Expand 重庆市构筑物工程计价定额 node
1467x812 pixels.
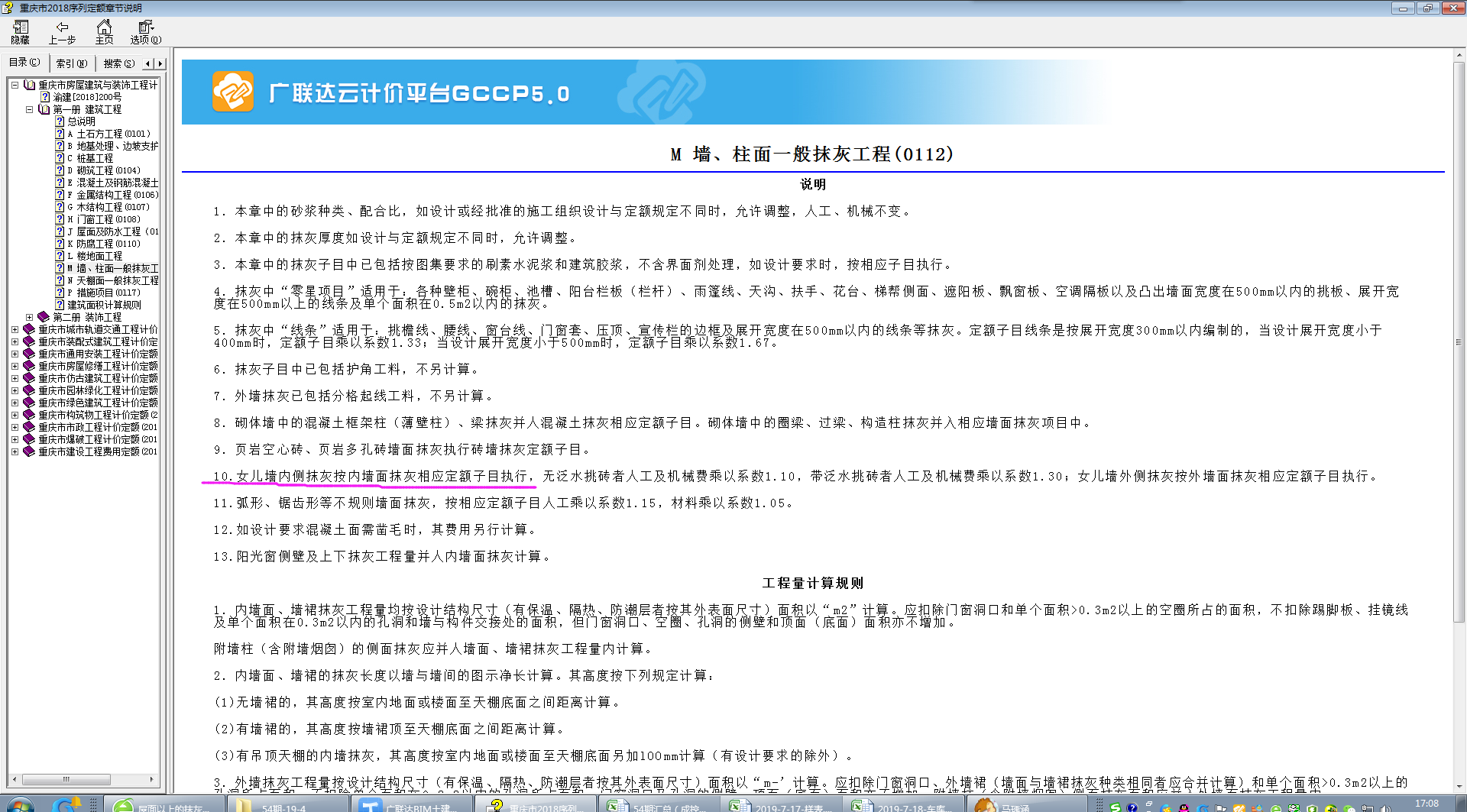15,415
